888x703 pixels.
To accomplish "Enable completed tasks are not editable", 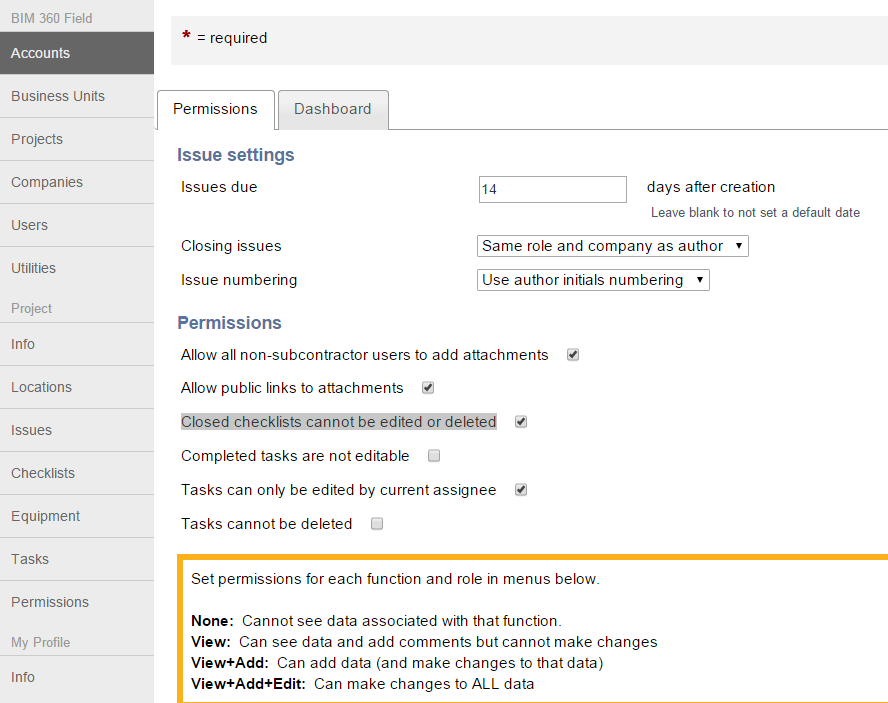I will (434, 455).
